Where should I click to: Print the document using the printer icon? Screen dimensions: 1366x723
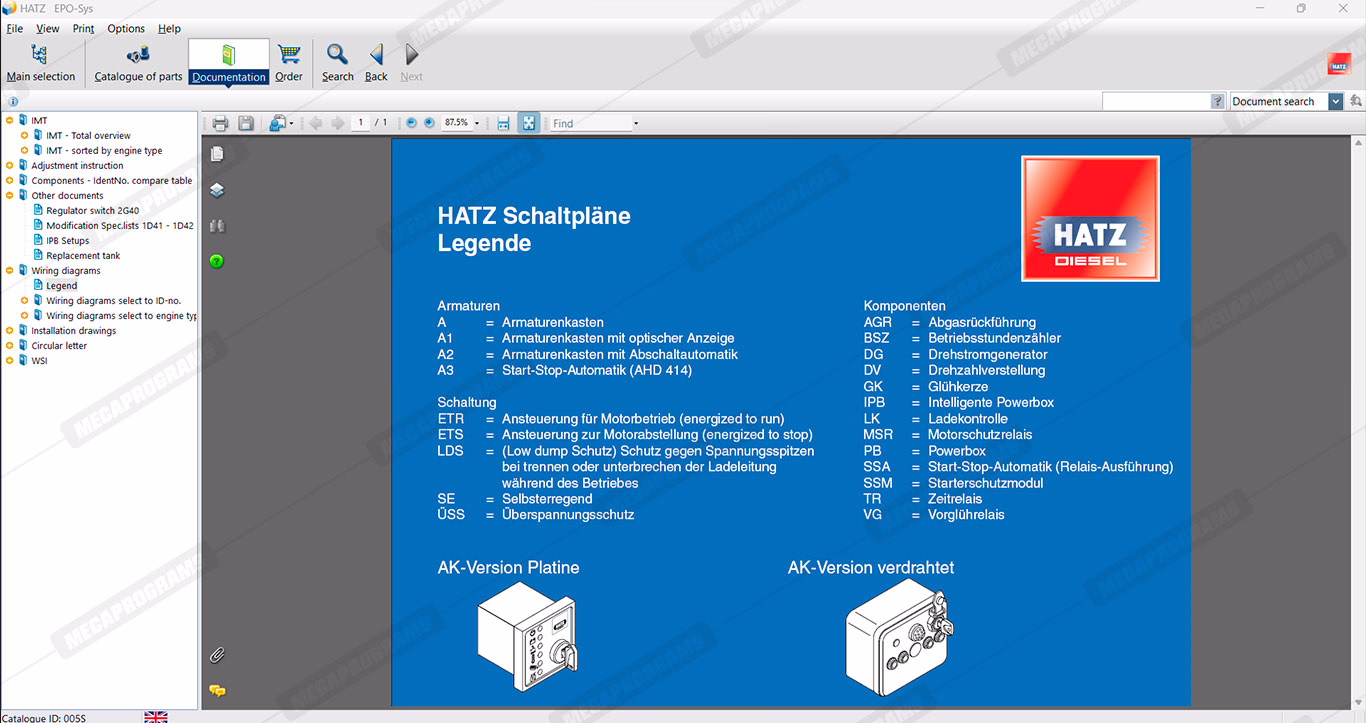point(220,123)
